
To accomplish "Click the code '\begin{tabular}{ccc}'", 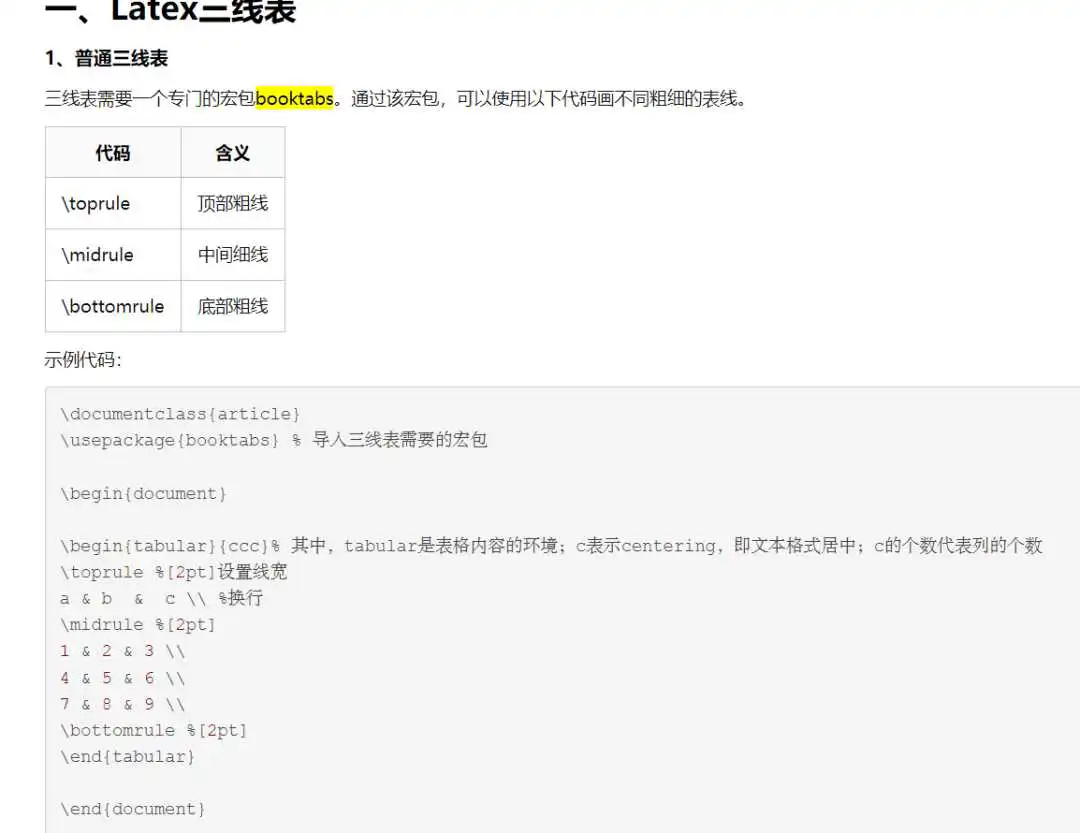I will [x=165, y=546].
